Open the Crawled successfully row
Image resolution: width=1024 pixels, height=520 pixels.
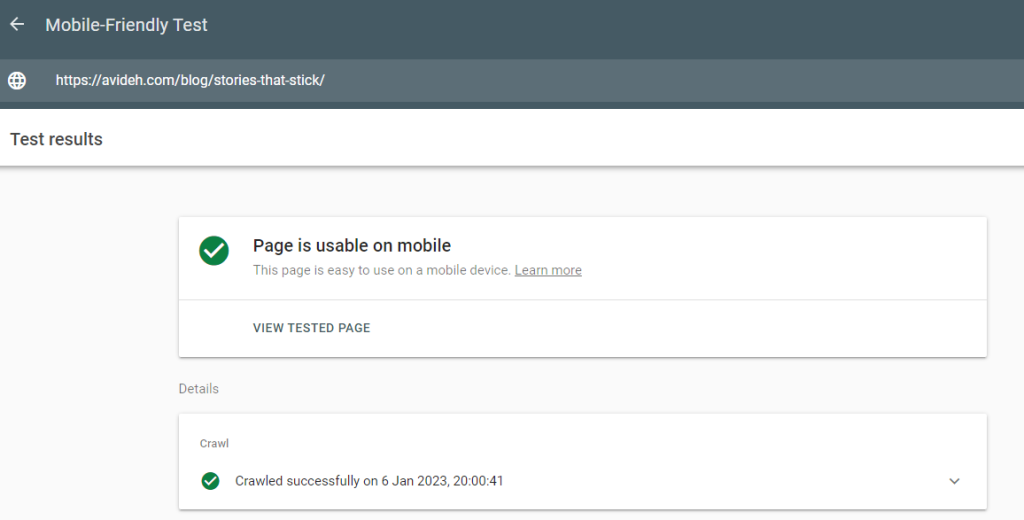pos(583,481)
